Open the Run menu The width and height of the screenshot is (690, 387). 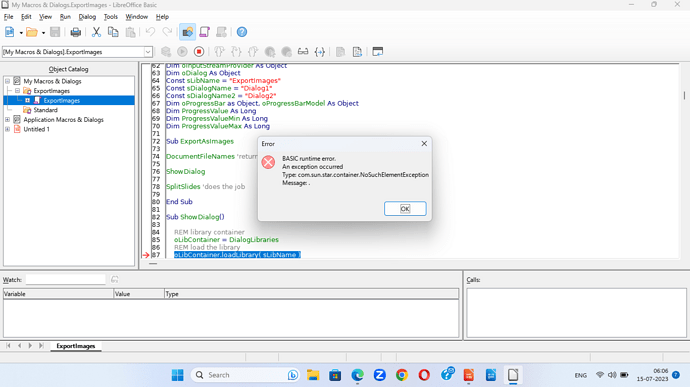coord(65,17)
